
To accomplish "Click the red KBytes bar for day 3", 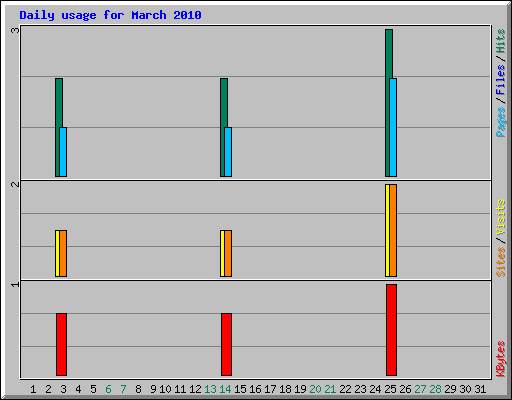I will tap(62, 344).
